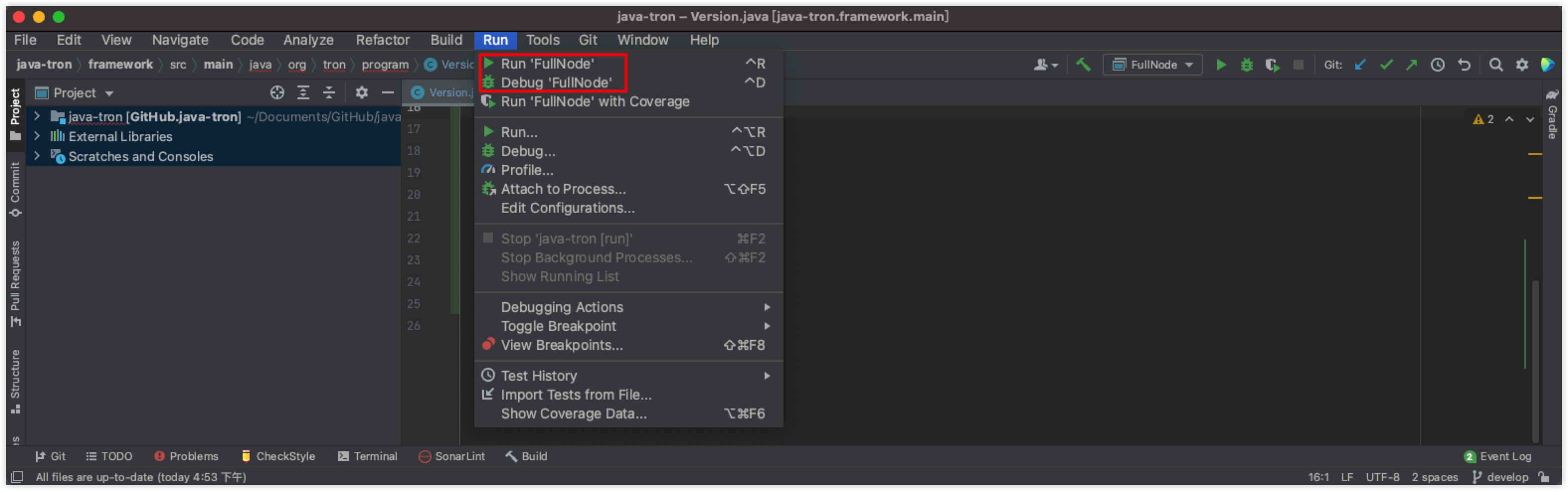This screenshot has width=1568, height=491.
Task: Open the Problems tool window
Action: click(185, 456)
